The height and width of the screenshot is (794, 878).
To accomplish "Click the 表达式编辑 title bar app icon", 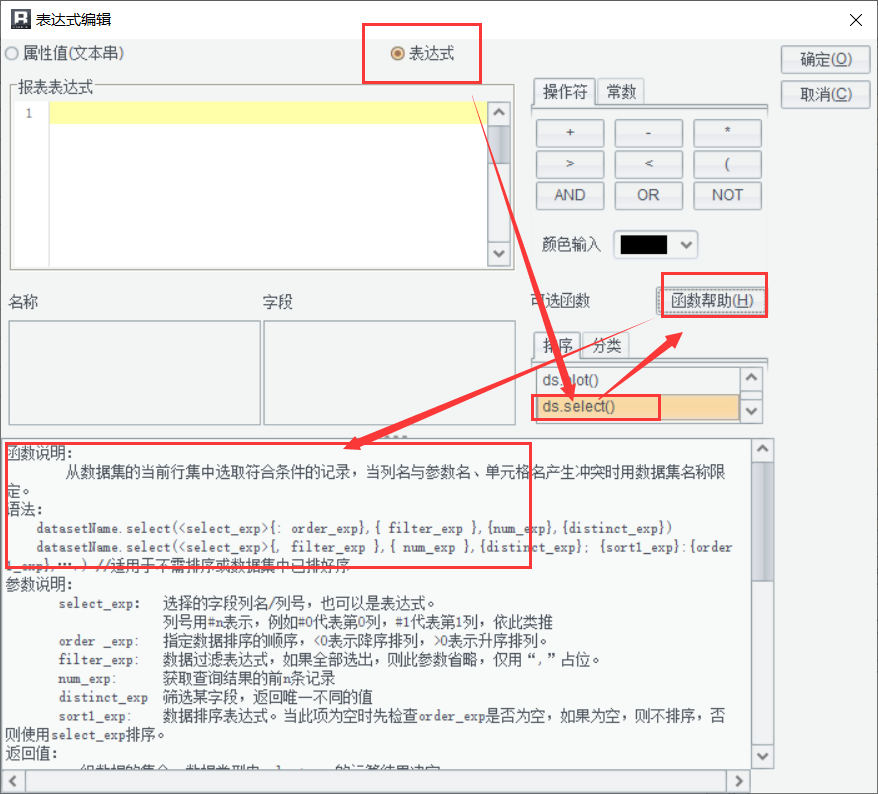I will (21, 19).
